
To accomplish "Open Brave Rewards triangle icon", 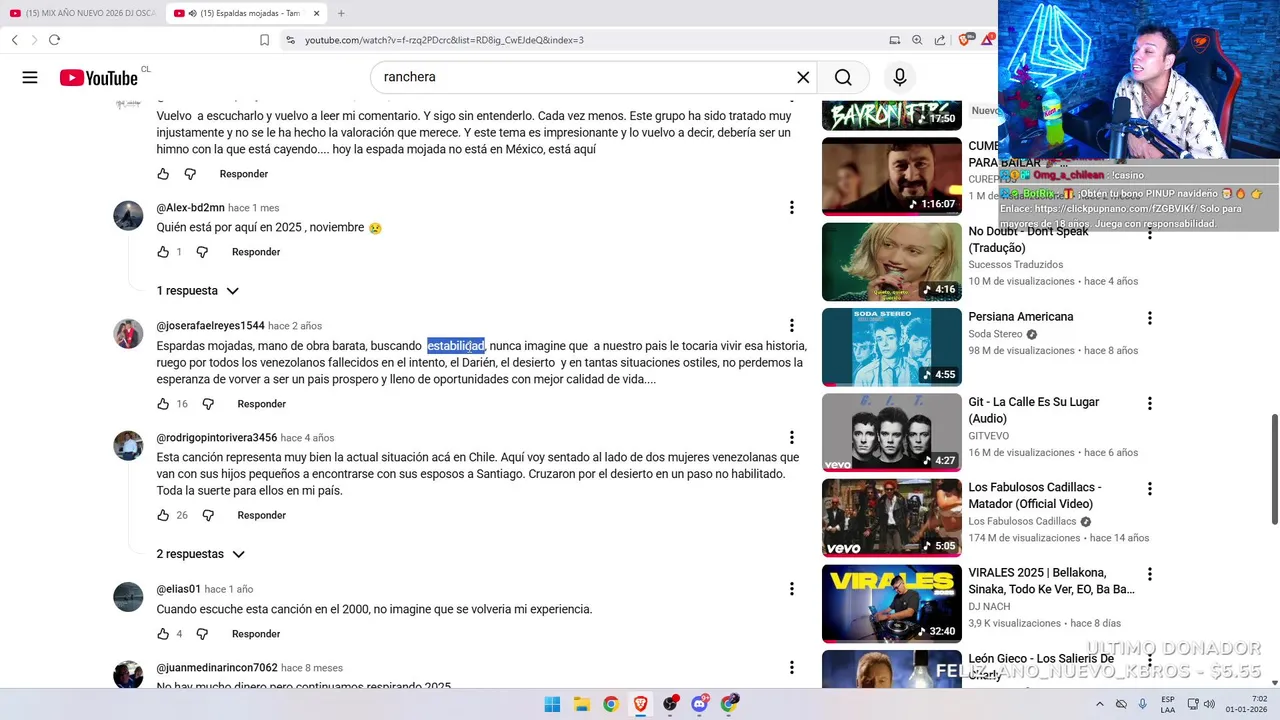I will click(988, 39).
